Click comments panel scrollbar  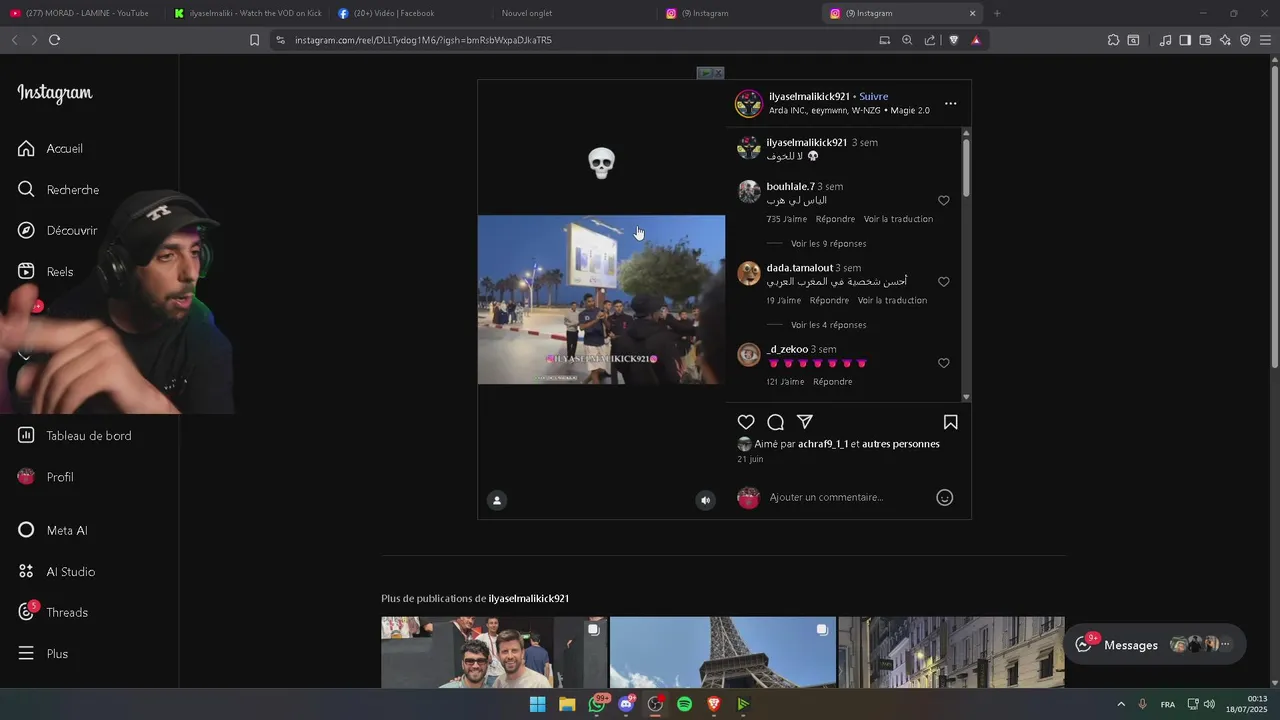(966, 167)
